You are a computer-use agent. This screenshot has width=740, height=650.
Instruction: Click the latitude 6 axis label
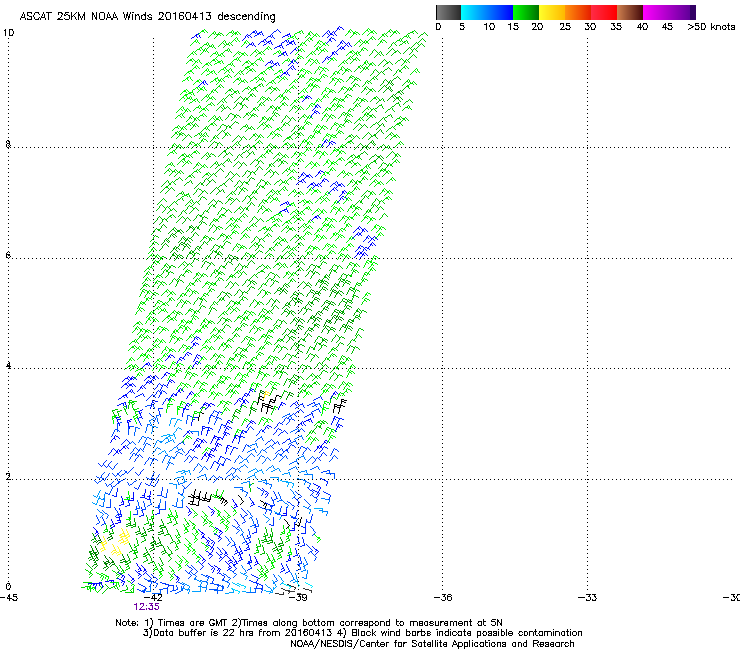coord(8,255)
